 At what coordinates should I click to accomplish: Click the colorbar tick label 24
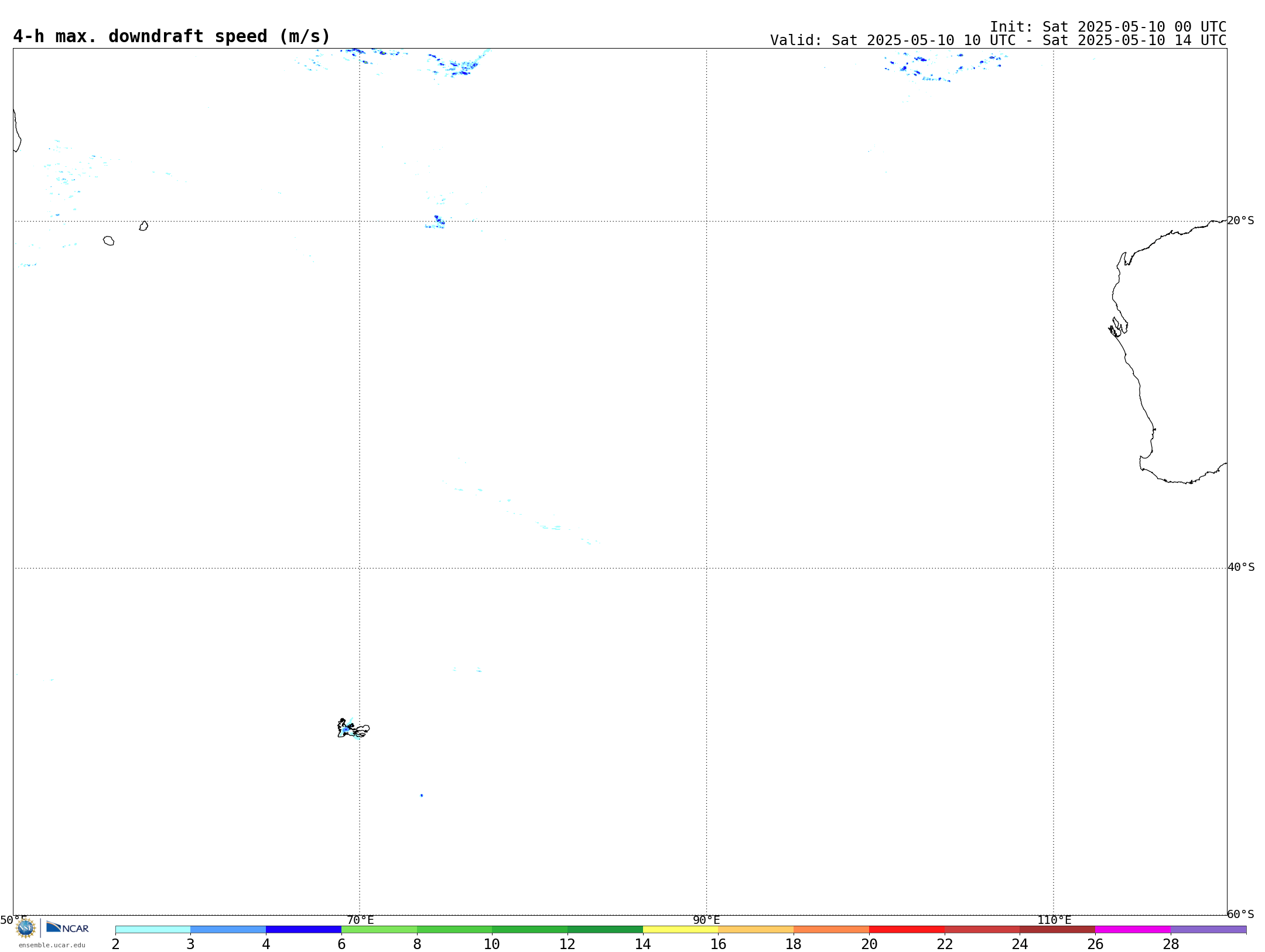click(1020, 944)
